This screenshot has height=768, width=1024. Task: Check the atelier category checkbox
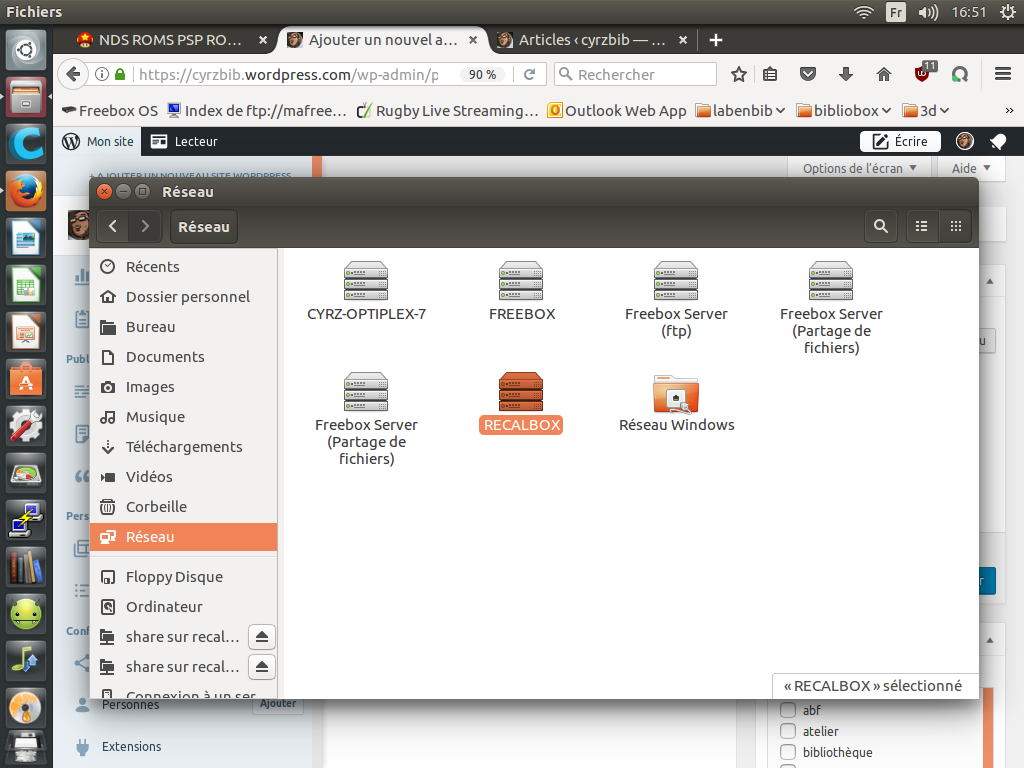788,732
